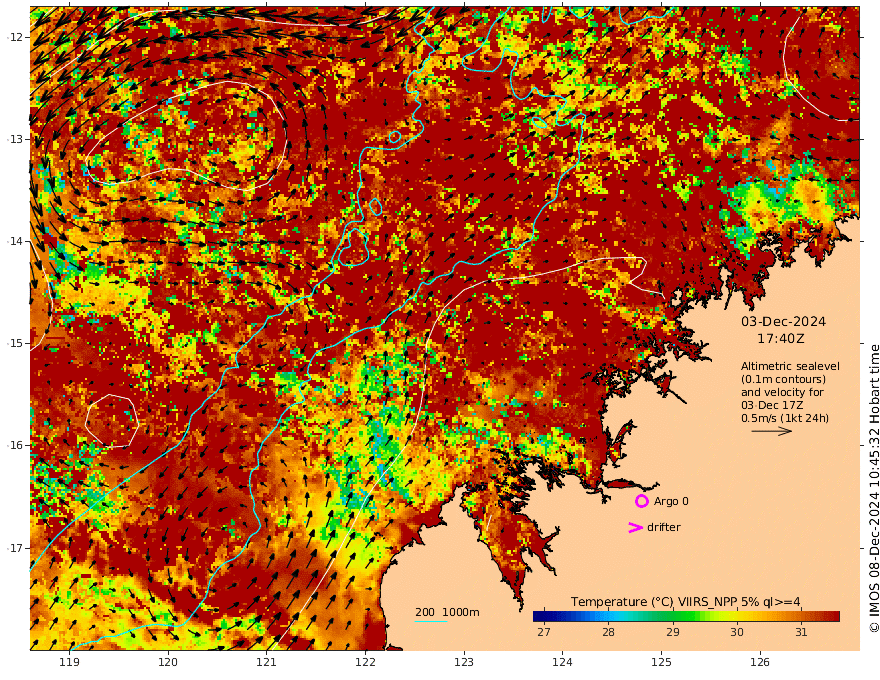Click the magenta drifter arrow legend marker
880x680 pixels.
(635, 527)
